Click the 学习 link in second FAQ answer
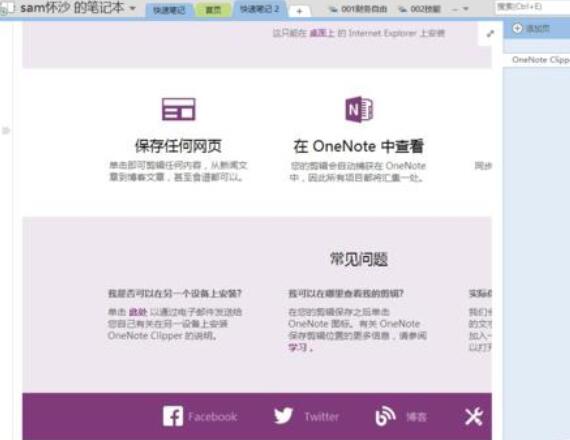This screenshot has width=570, height=440. (x=298, y=347)
